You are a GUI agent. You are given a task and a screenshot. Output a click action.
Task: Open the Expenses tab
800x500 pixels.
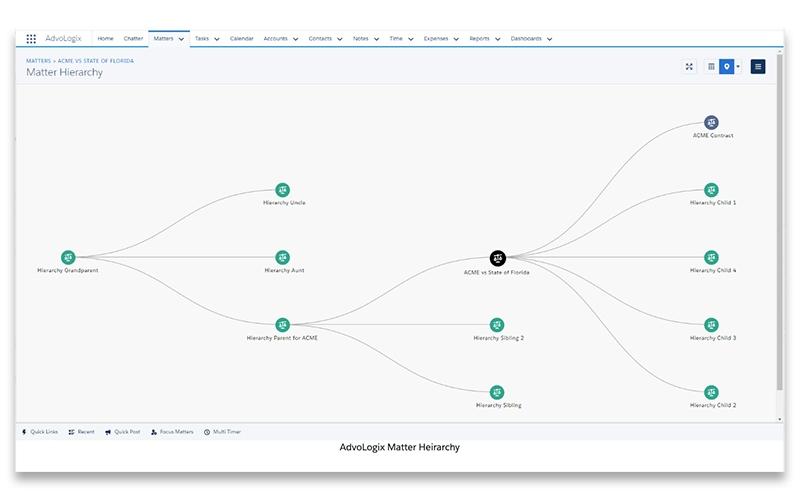tap(436, 39)
